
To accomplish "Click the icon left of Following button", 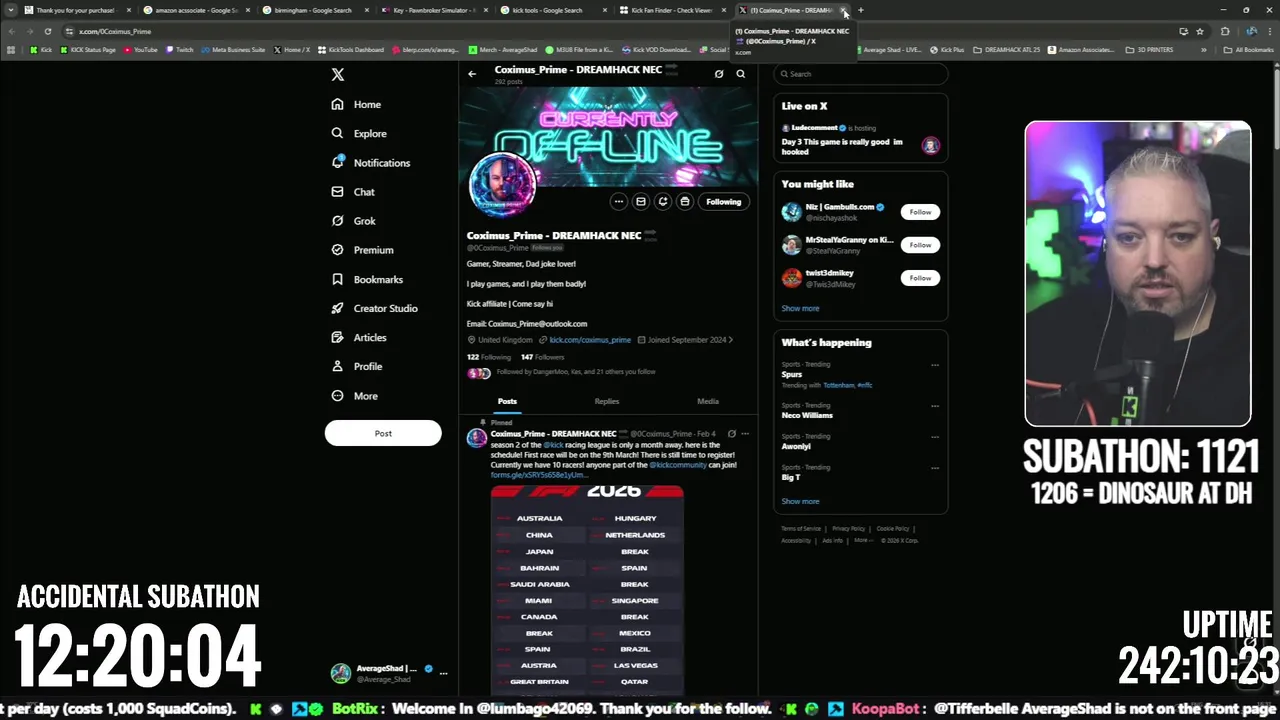I will pos(685,202).
